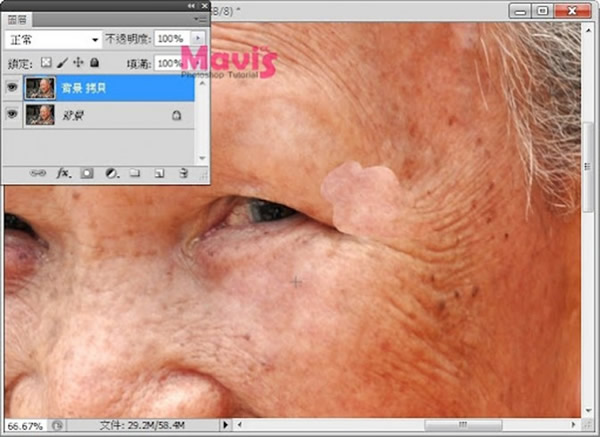Hide the 背景 拷貝 layer
Screen dimensions: 600x437
[13, 88]
